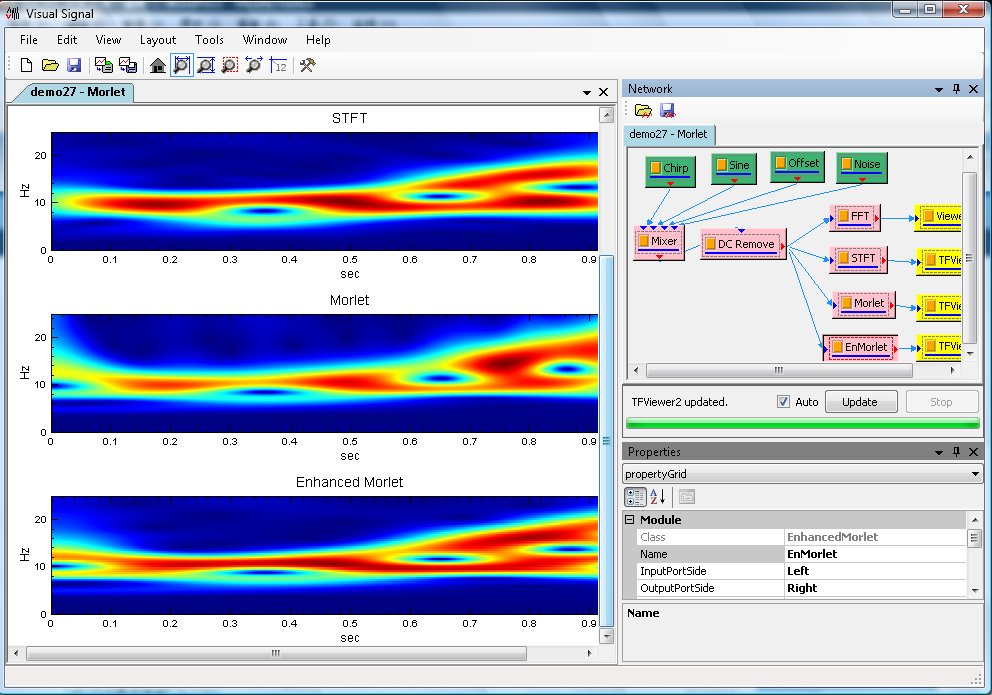Screen dimensions: 992x695
Task: Click the Open folder icon in main toolbar
Action: 50,65
